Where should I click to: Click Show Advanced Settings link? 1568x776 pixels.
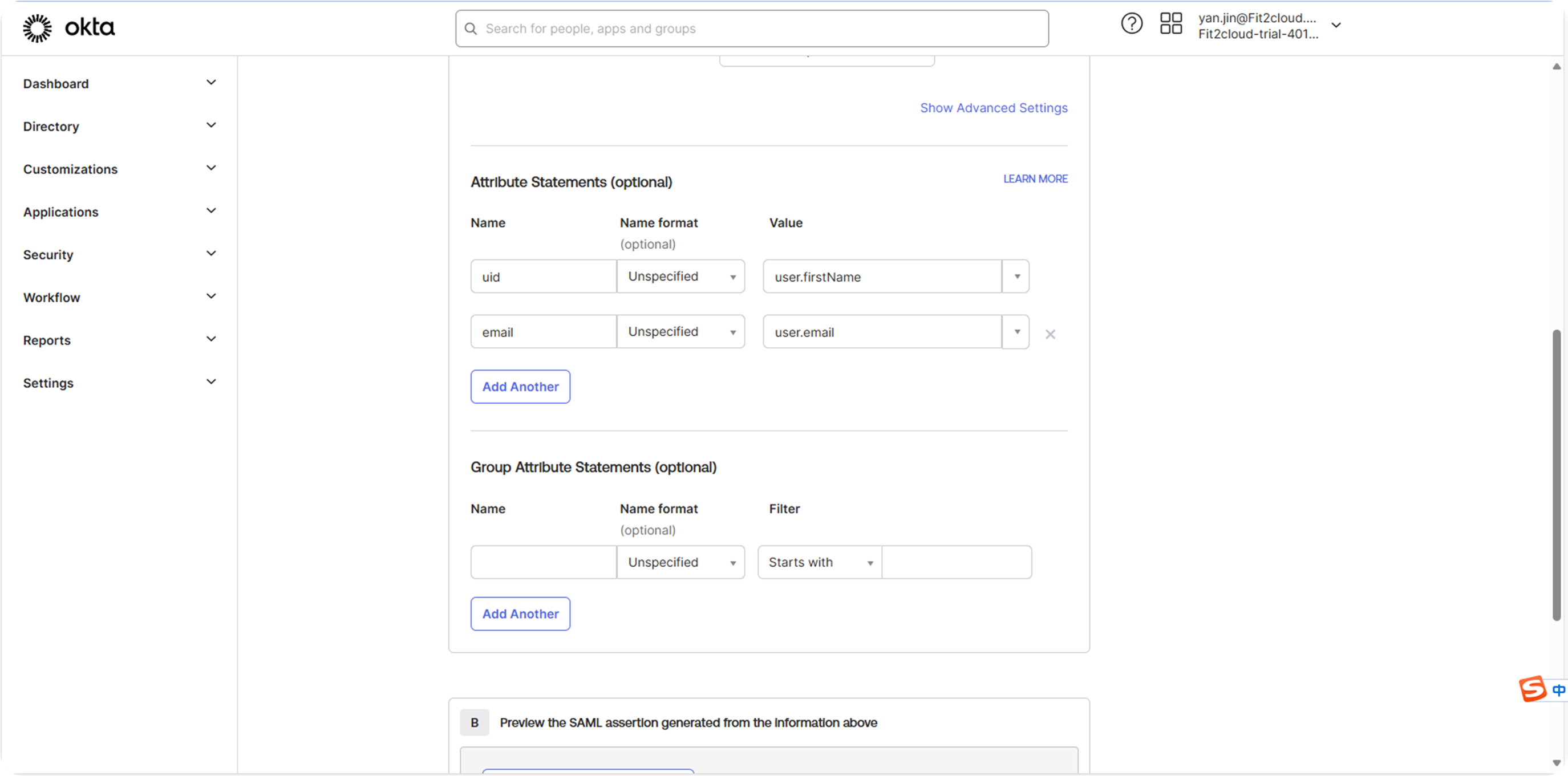tap(994, 108)
